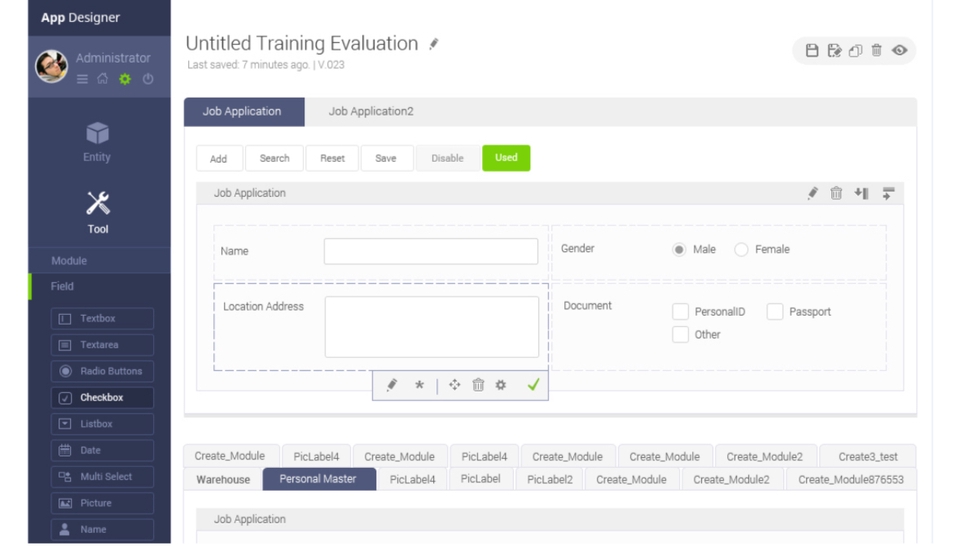The width and height of the screenshot is (960, 559).
Task: Switch to the Job Application2 tab
Action: coord(371,111)
